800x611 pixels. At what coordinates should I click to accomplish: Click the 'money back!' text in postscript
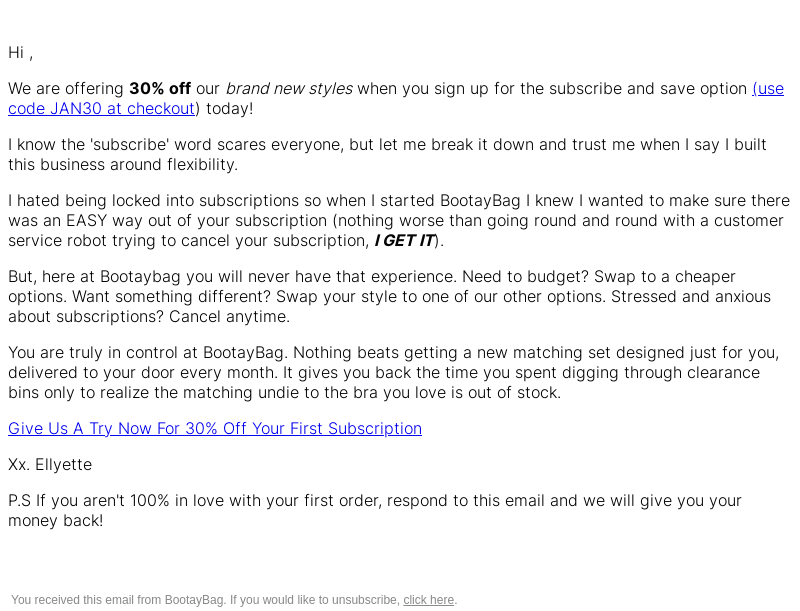pos(56,521)
